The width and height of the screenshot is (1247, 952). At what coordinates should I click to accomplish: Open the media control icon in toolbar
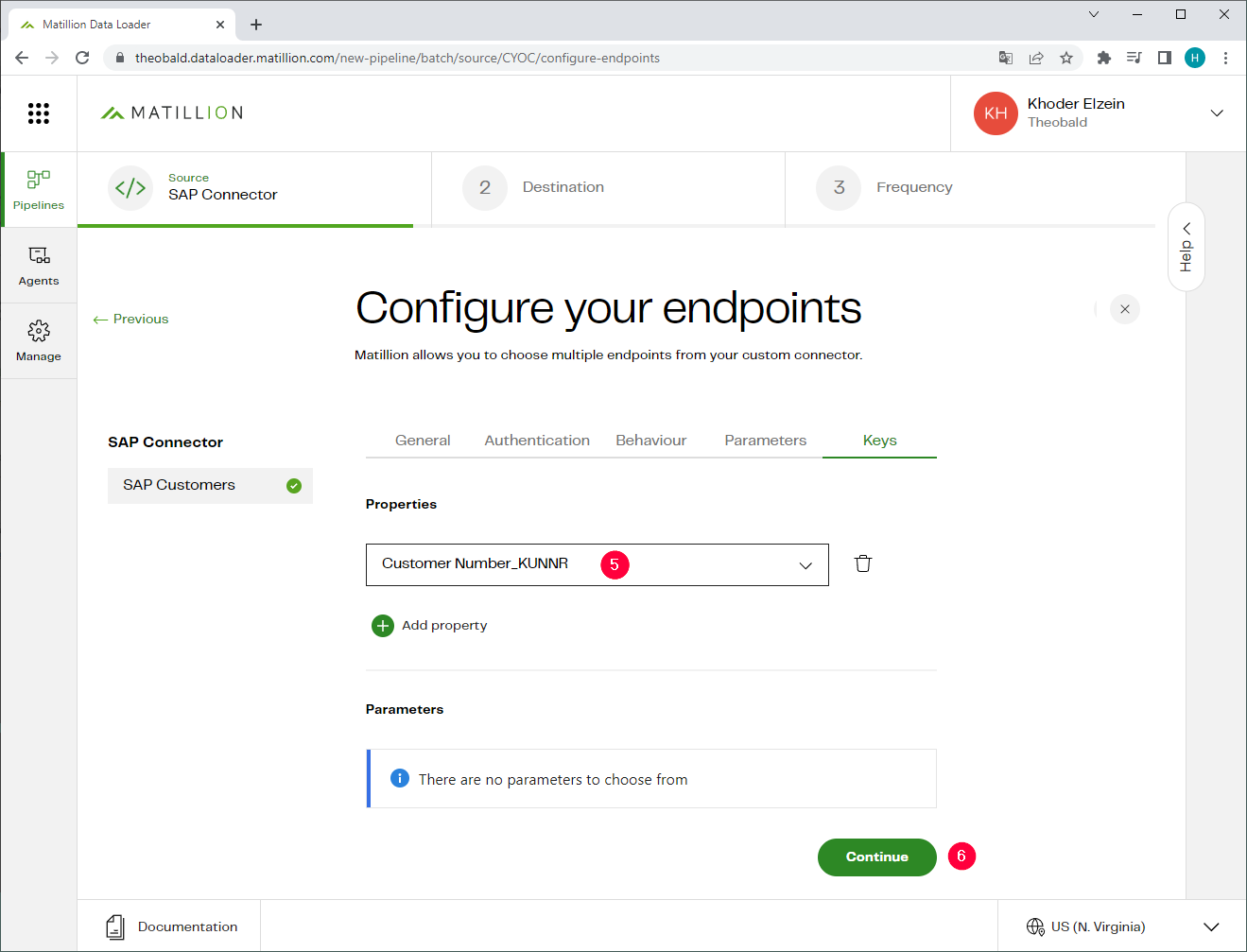pos(1134,58)
